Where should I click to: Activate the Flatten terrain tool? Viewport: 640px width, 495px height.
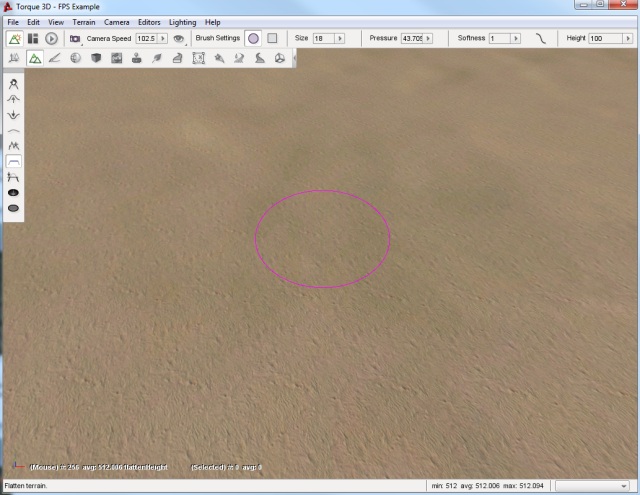(x=14, y=161)
